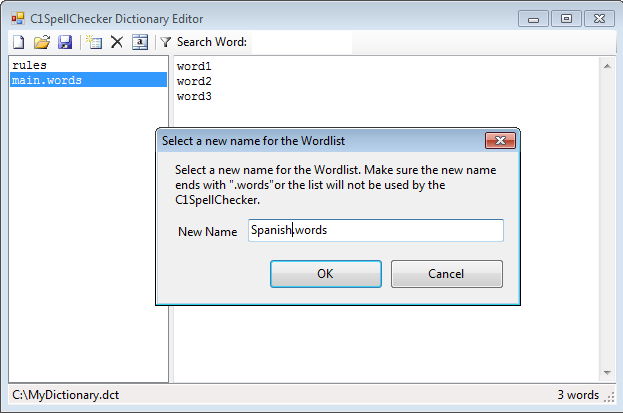
Task: Click scrollbar up arrow in word pane
Action: click(607, 66)
